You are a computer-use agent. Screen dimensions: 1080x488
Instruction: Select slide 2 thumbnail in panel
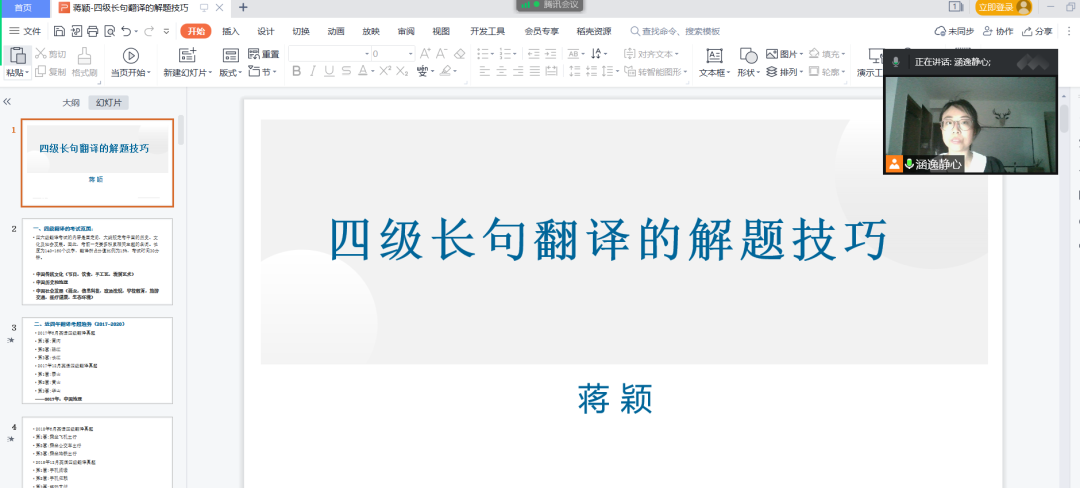97,261
